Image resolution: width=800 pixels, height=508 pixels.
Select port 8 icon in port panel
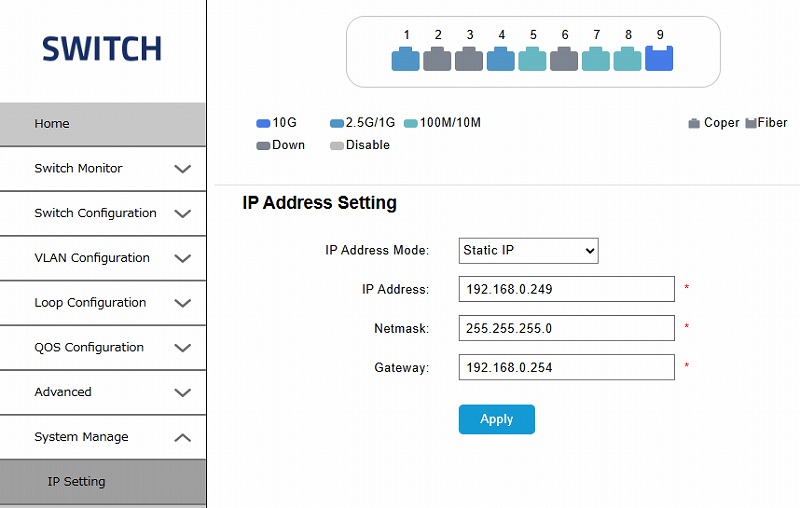(628, 59)
